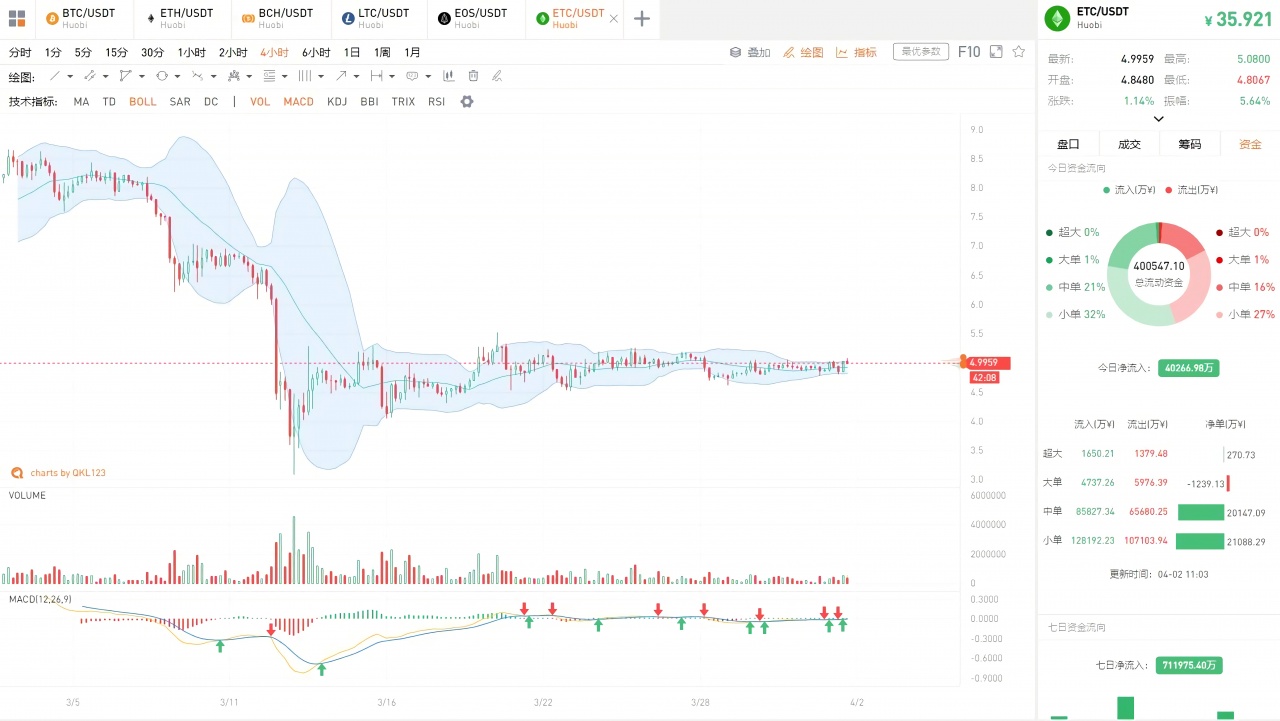Image resolution: width=1280 pixels, height=721 pixels.
Task: Toggle the BOLL indicator off
Action: 142,102
